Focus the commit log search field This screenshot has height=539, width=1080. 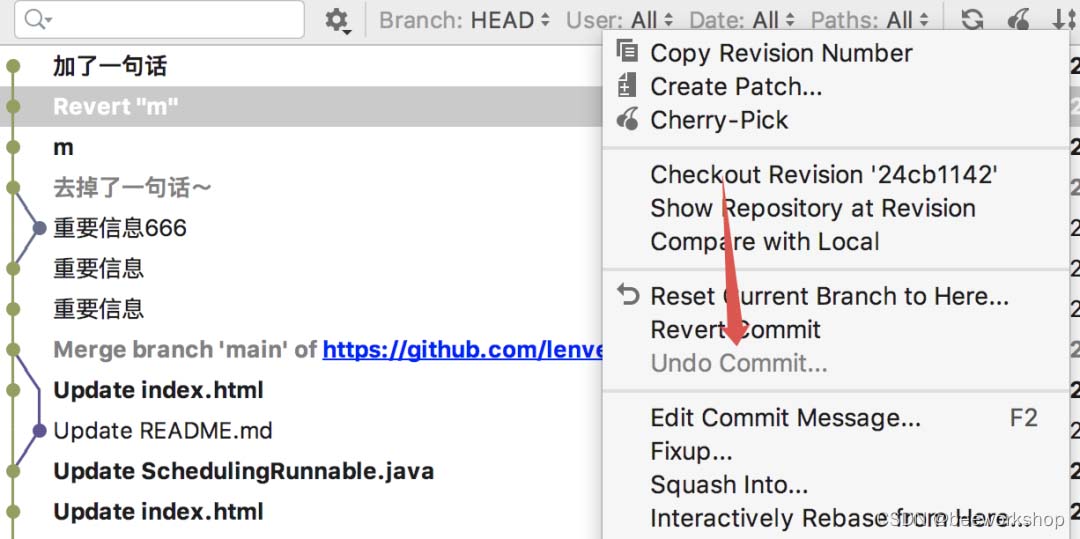coord(159,19)
